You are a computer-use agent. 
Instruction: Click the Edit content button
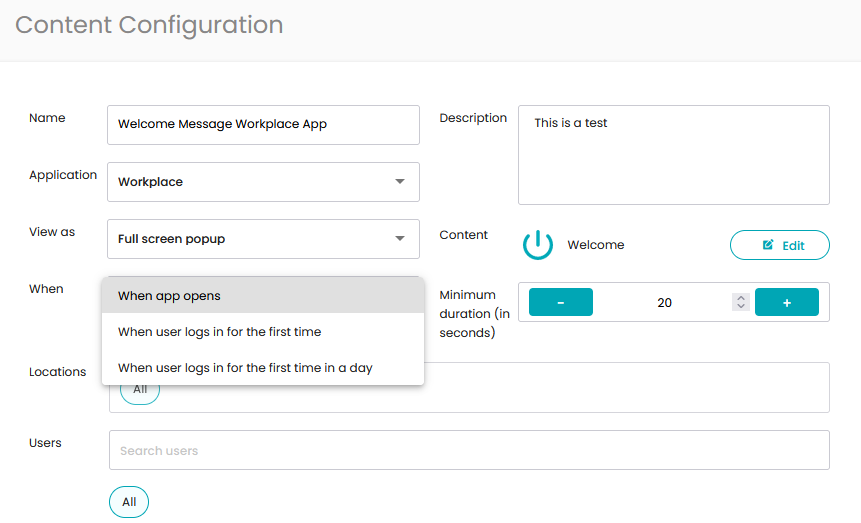779,245
